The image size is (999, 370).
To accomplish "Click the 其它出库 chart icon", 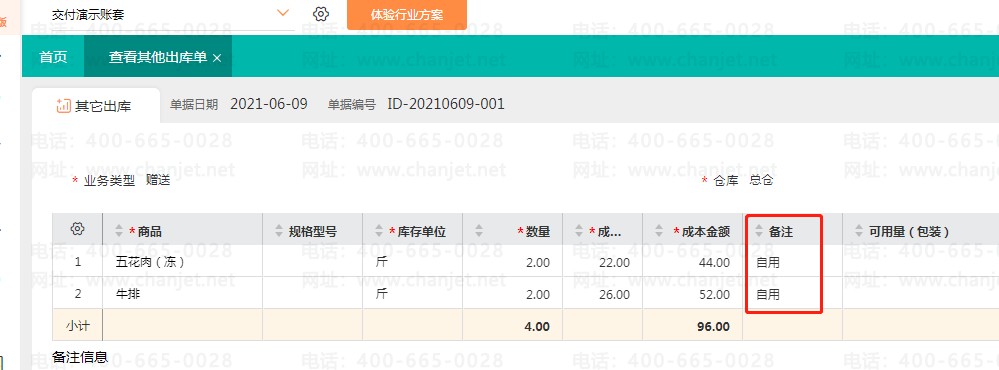I will click(63, 106).
